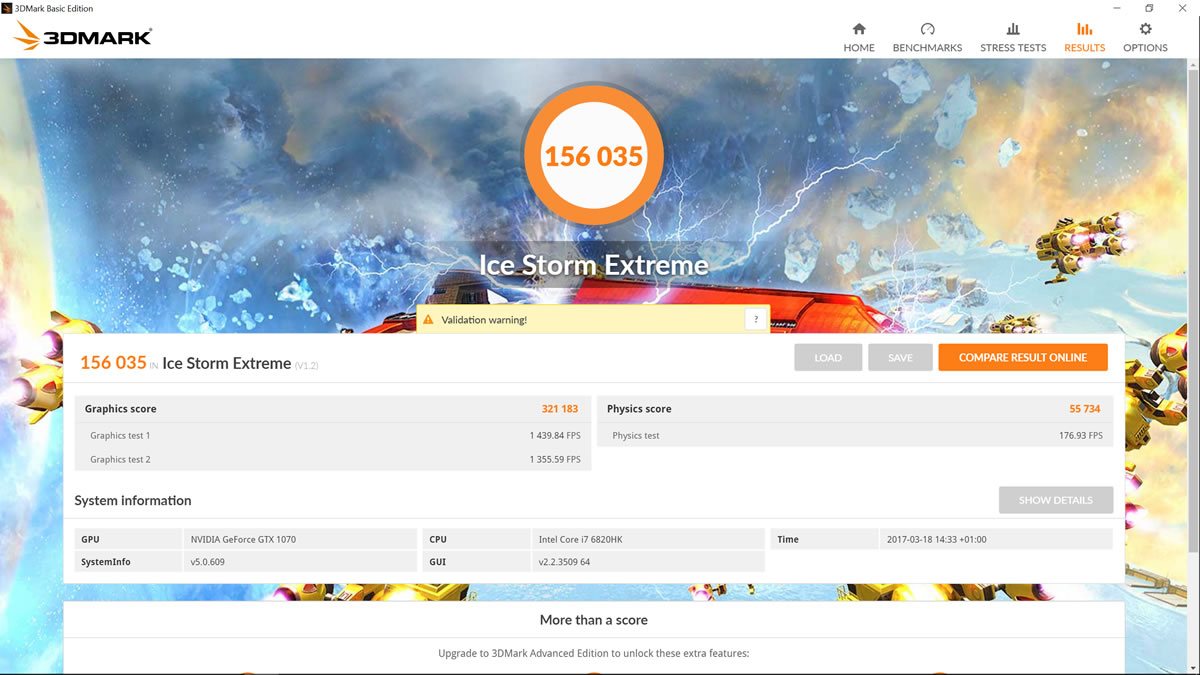Minimize the 3DMark window

tap(1118, 8)
